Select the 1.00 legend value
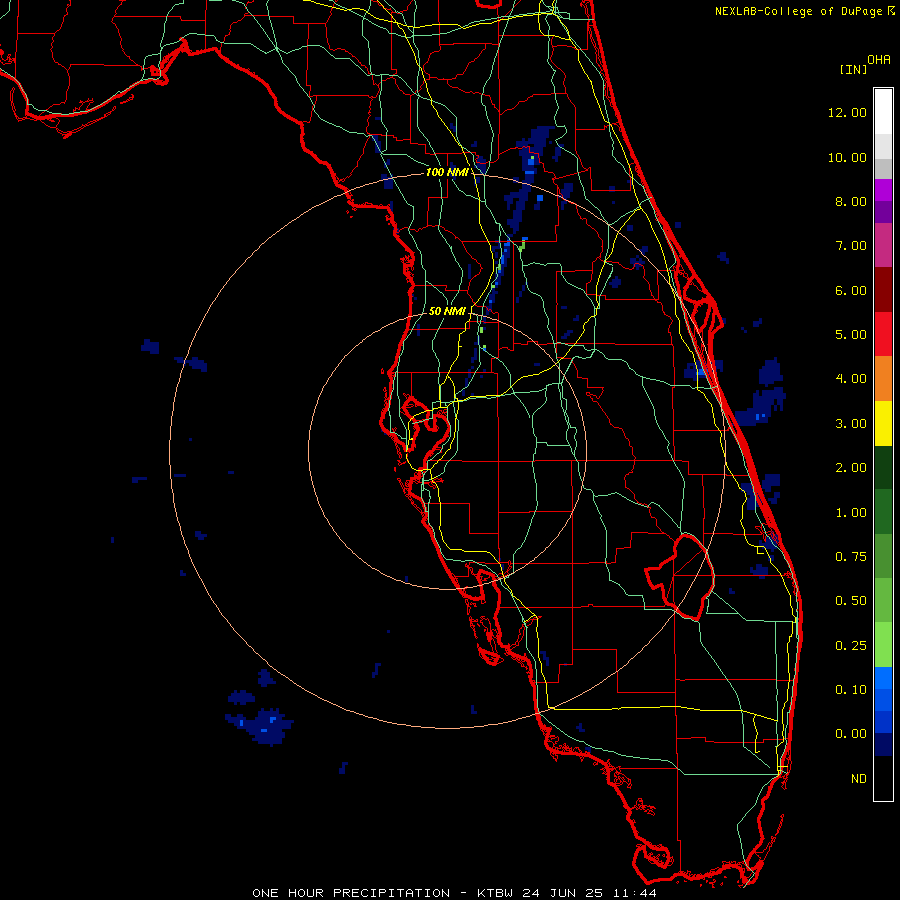 pos(851,513)
